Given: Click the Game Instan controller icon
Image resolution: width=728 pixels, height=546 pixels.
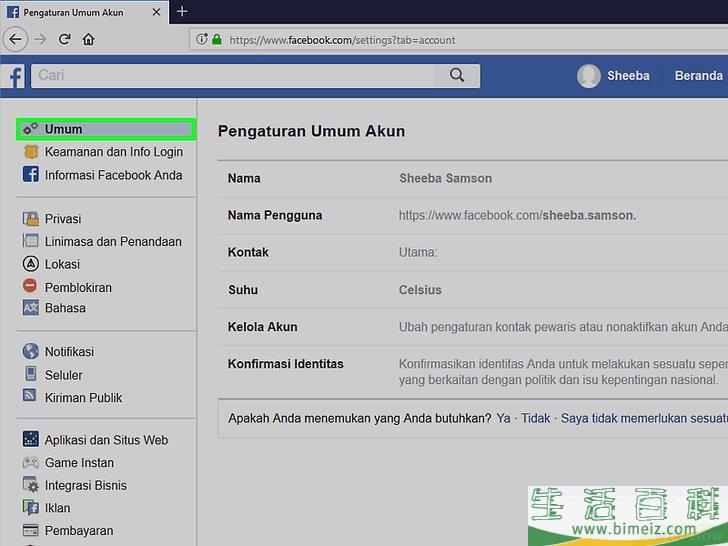Looking at the screenshot, I should pos(31,462).
